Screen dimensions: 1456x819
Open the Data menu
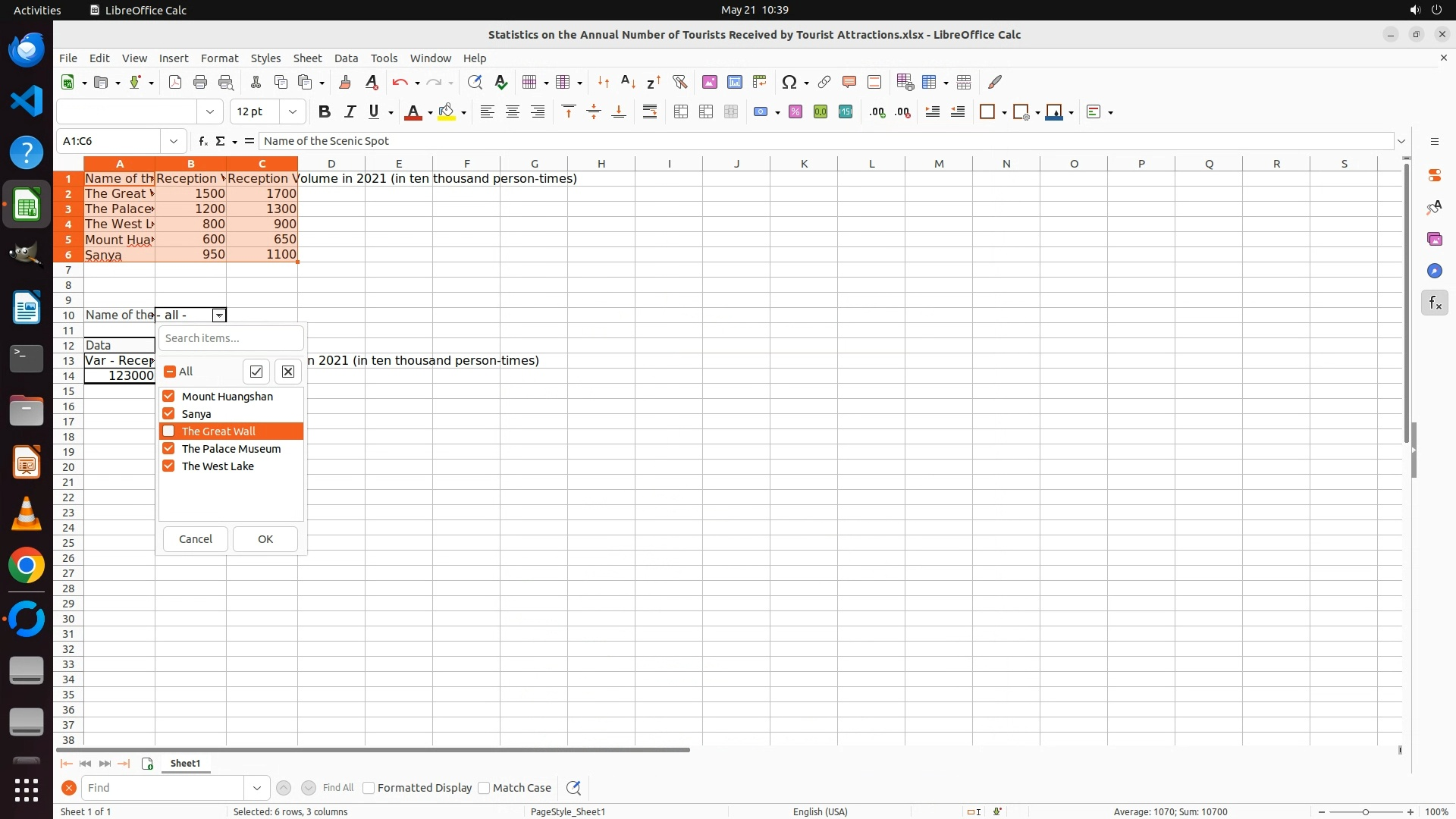[x=346, y=58]
